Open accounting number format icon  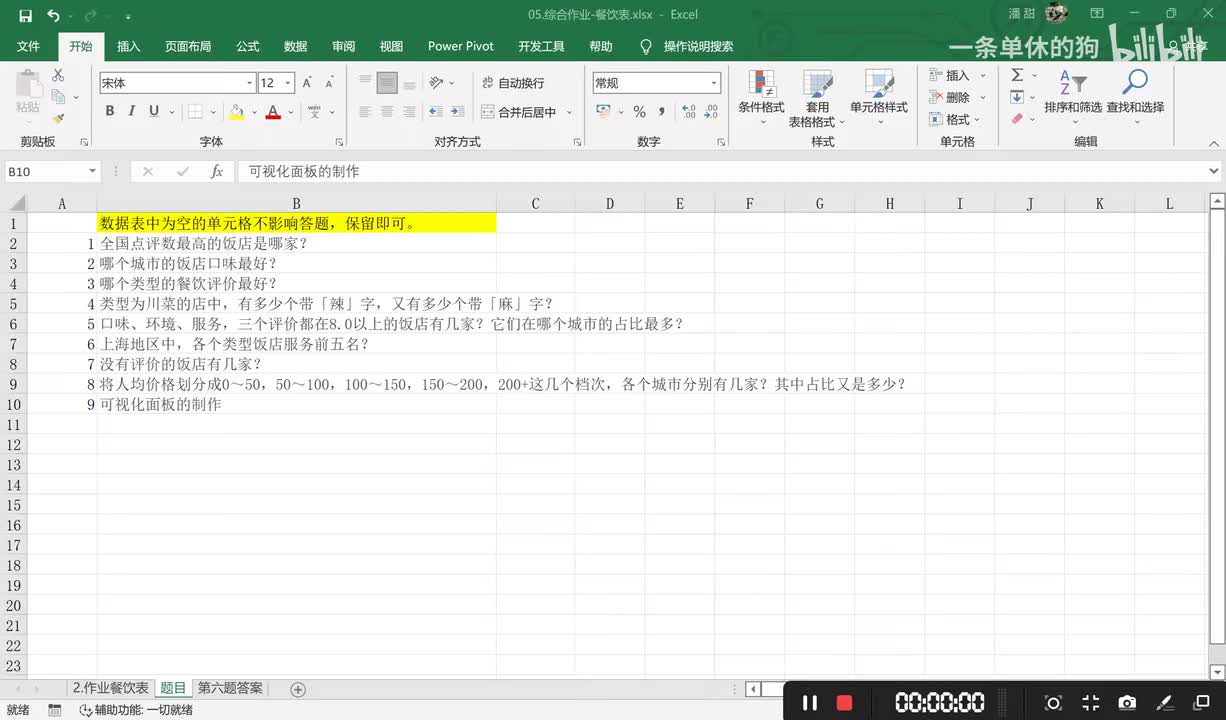604,112
